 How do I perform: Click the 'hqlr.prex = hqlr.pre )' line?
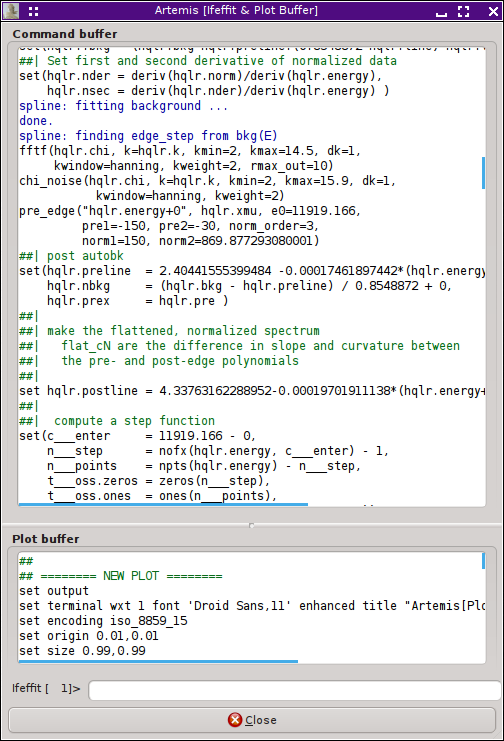pyautogui.click(x=138, y=301)
